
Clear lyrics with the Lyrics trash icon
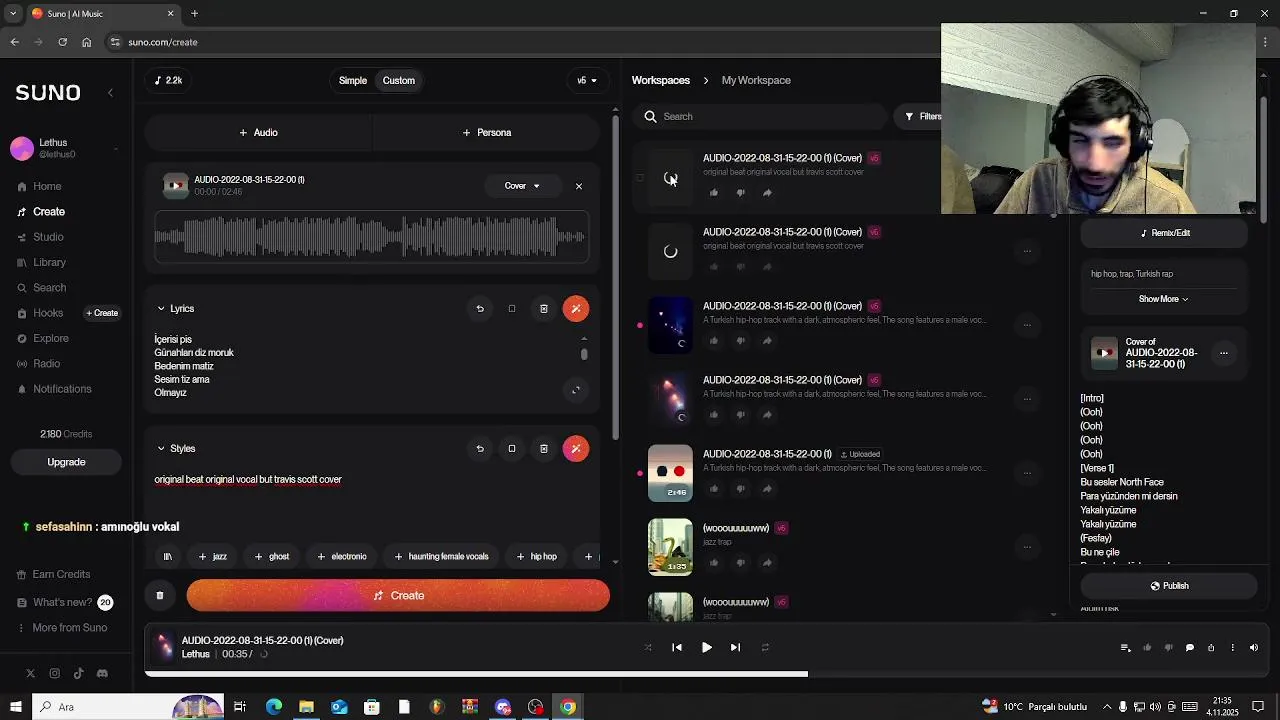tap(544, 309)
